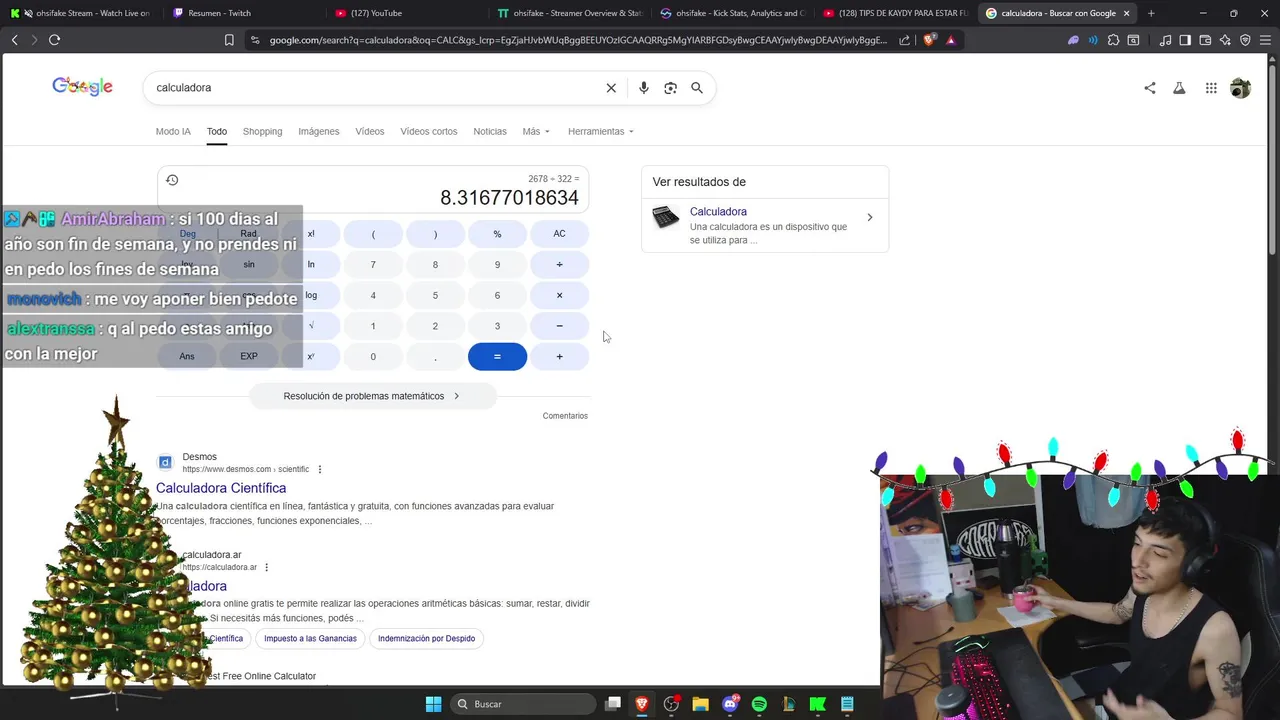Open Impuesto a las Ganancias chip
1280x720 pixels.
pyautogui.click(x=310, y=639)
